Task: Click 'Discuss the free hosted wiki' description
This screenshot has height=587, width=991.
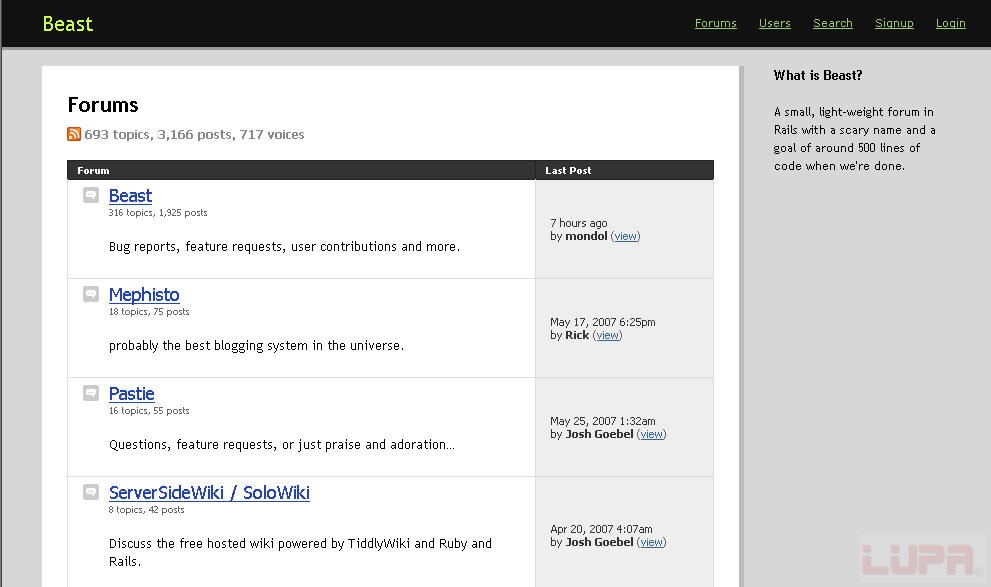Action: point(300,552)
